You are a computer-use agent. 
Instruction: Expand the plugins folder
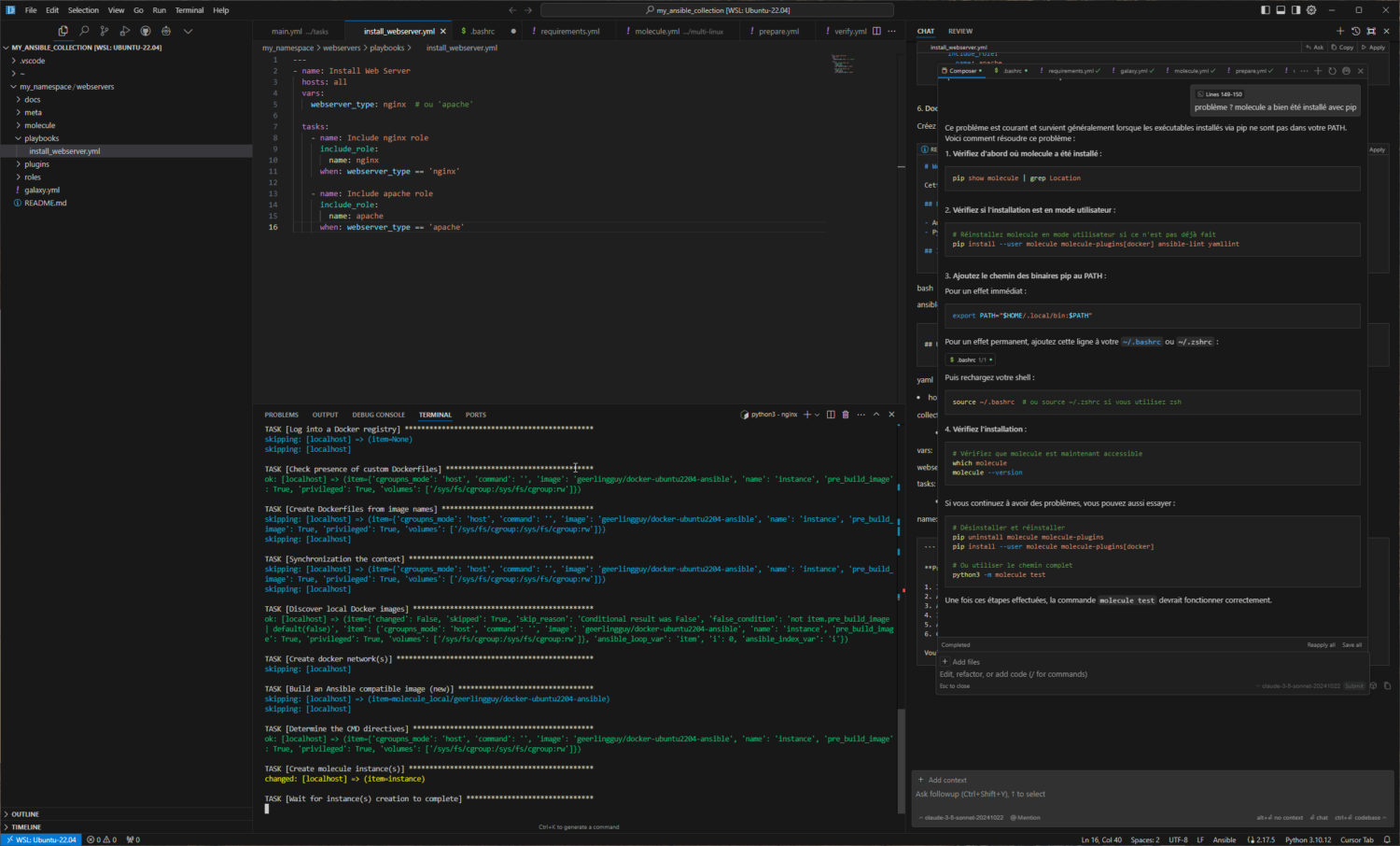36,164
